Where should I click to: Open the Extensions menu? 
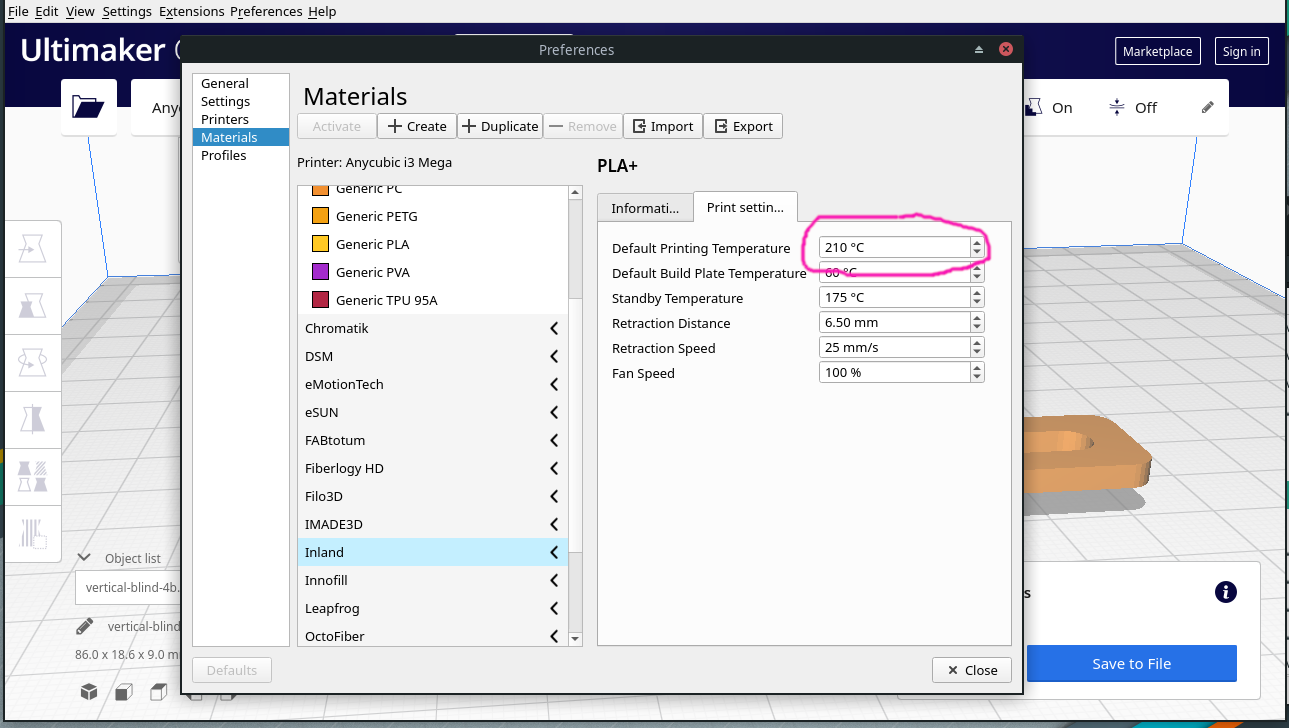click(x=192, y=11)
